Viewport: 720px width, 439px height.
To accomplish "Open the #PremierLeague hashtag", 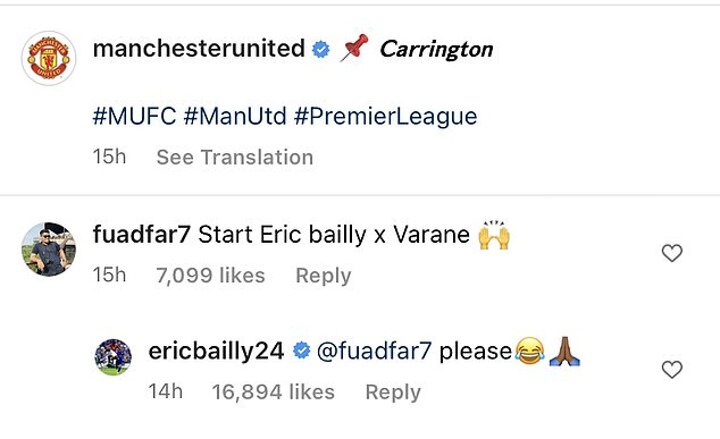I will pos(386,117).
